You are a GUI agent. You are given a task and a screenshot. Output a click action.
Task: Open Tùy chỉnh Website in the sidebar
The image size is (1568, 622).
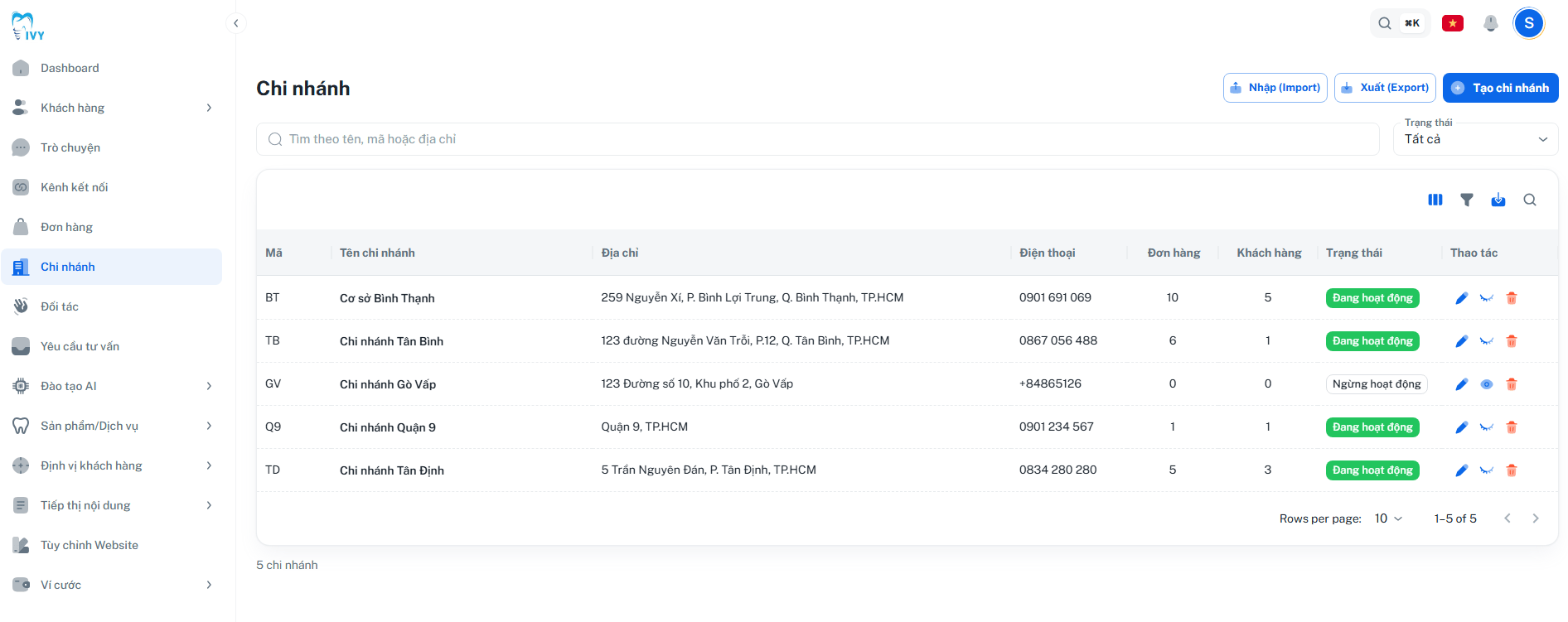coord(112,545)
